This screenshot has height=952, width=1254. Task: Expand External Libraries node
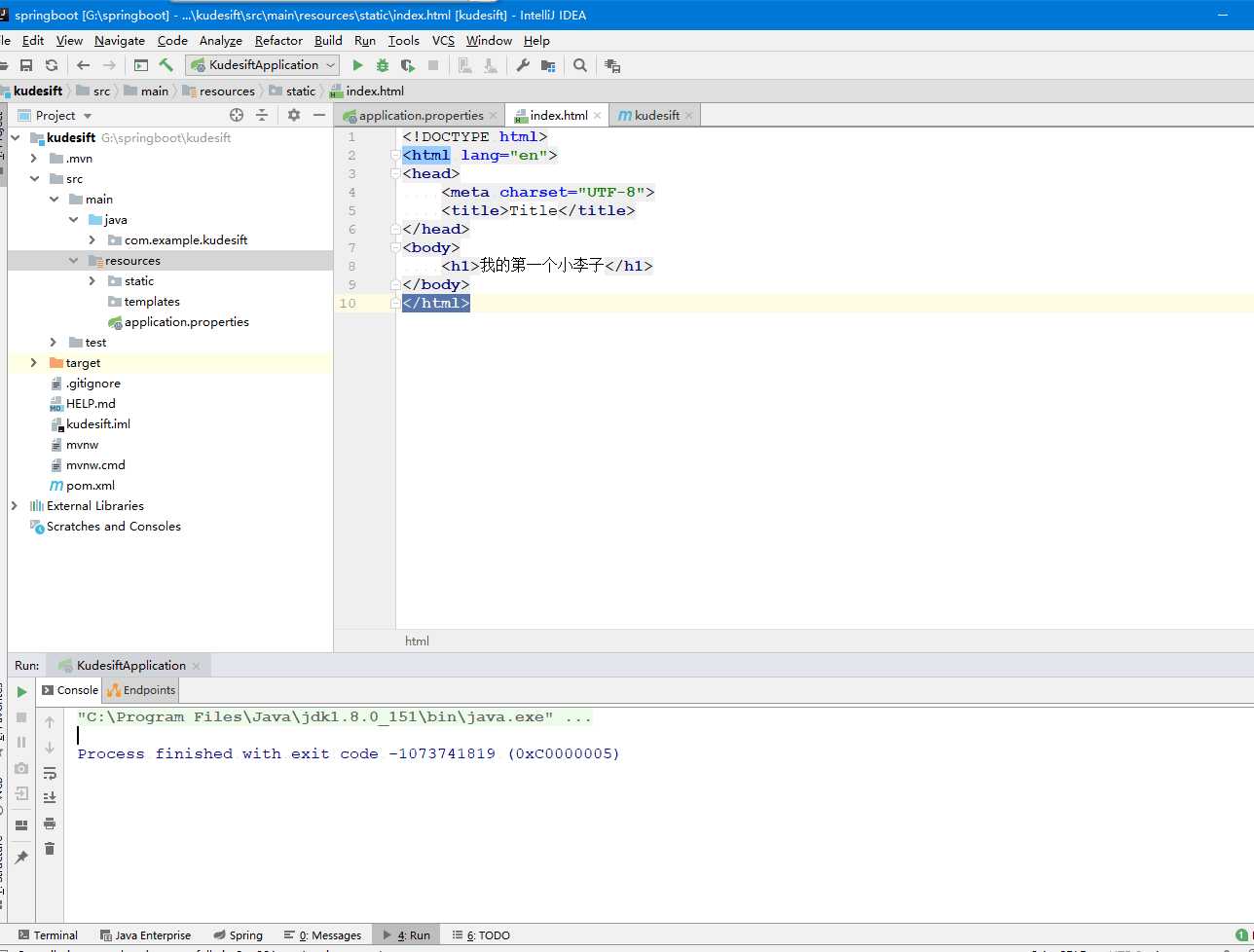[14, 505]
